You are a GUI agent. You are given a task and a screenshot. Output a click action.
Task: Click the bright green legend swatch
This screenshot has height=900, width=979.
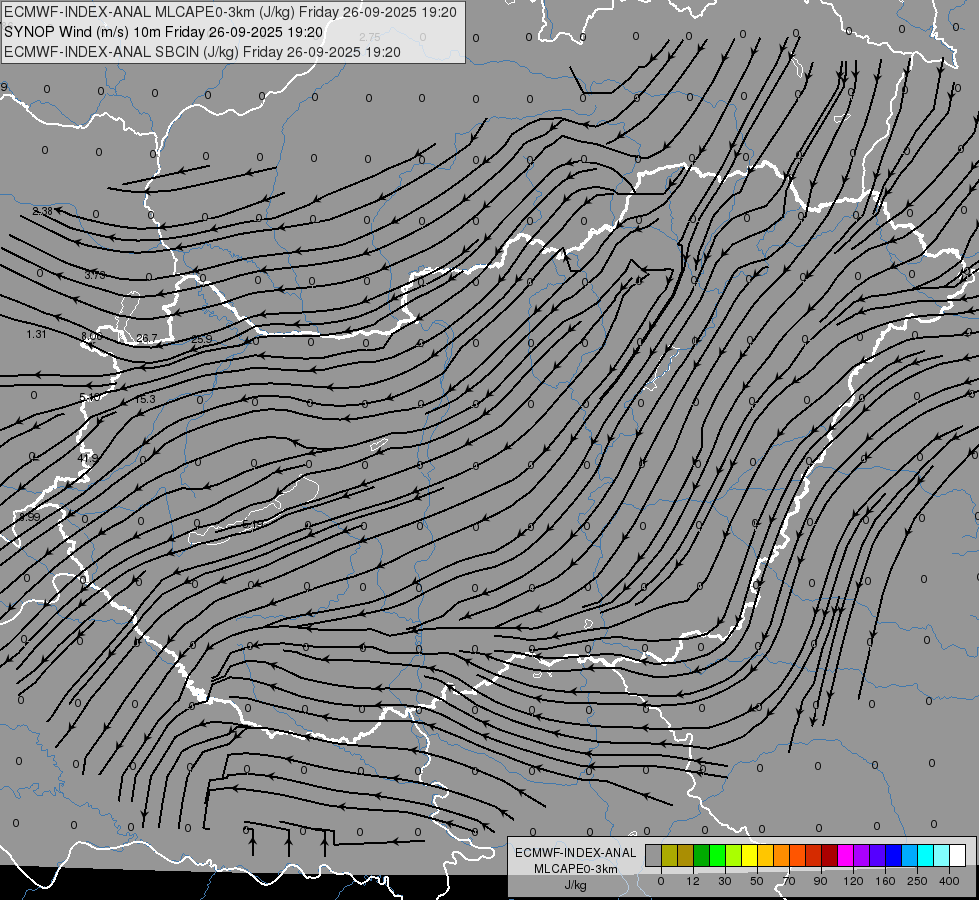pyautogui.click(x=717, y=855)
